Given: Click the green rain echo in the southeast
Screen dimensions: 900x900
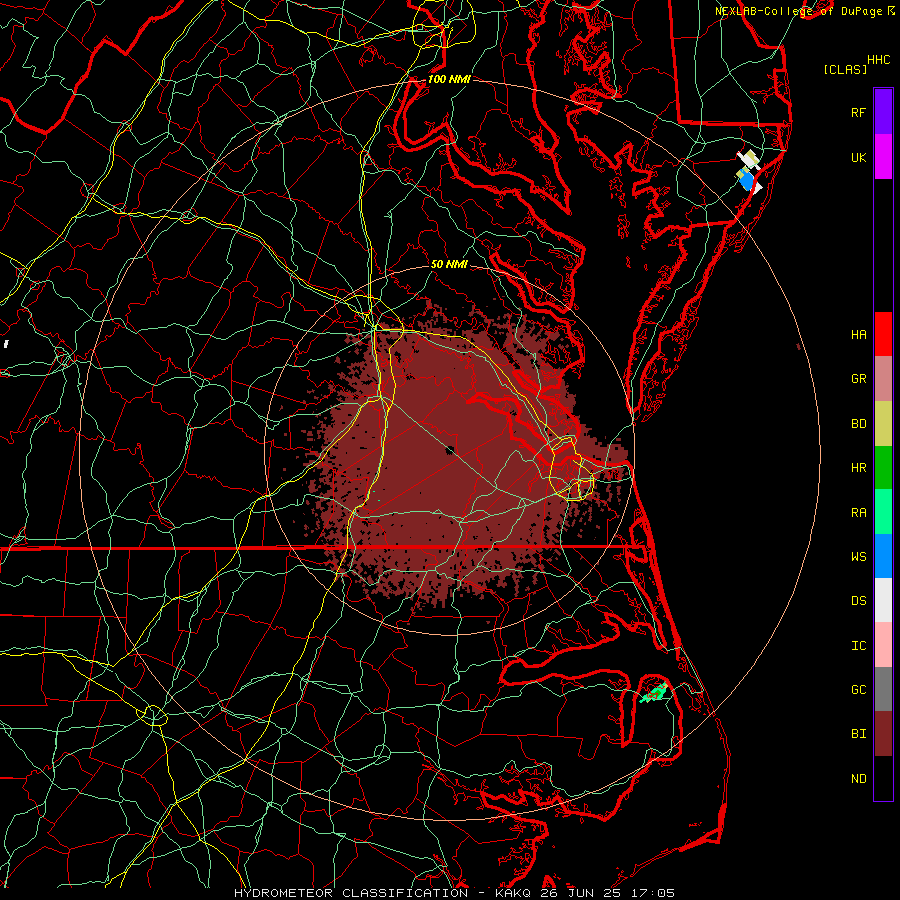Looking at the screenshot, I should [x=653, y=694].
